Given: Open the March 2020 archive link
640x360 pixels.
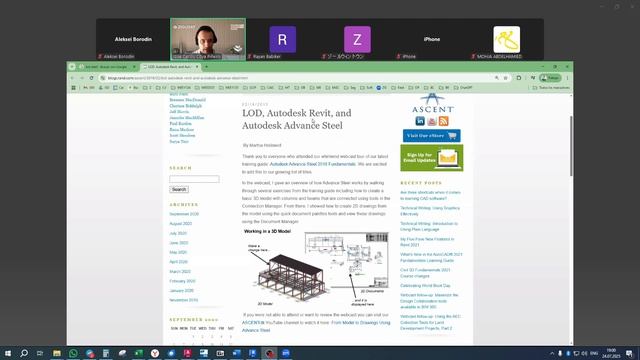Looking at the screenshot, I should [x=180, y=271].
